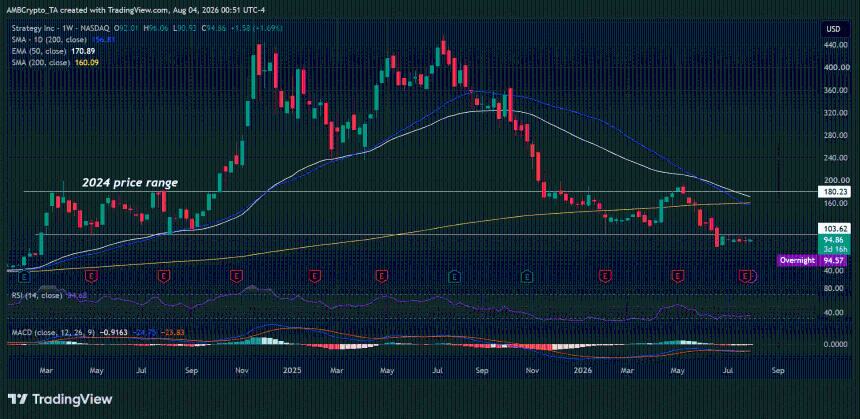Click the 160.00 price axis label
This screenshot has width=860, height=419.
(x=837, y=203)
